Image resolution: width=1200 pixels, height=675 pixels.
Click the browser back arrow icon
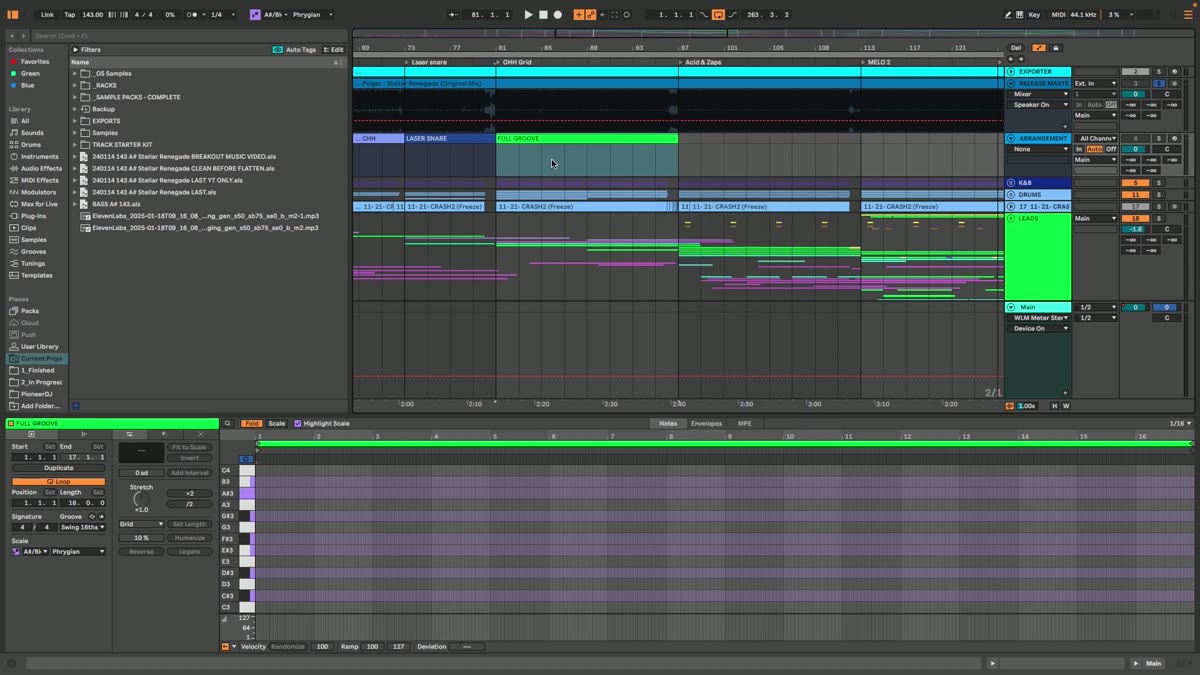[12, 36]
